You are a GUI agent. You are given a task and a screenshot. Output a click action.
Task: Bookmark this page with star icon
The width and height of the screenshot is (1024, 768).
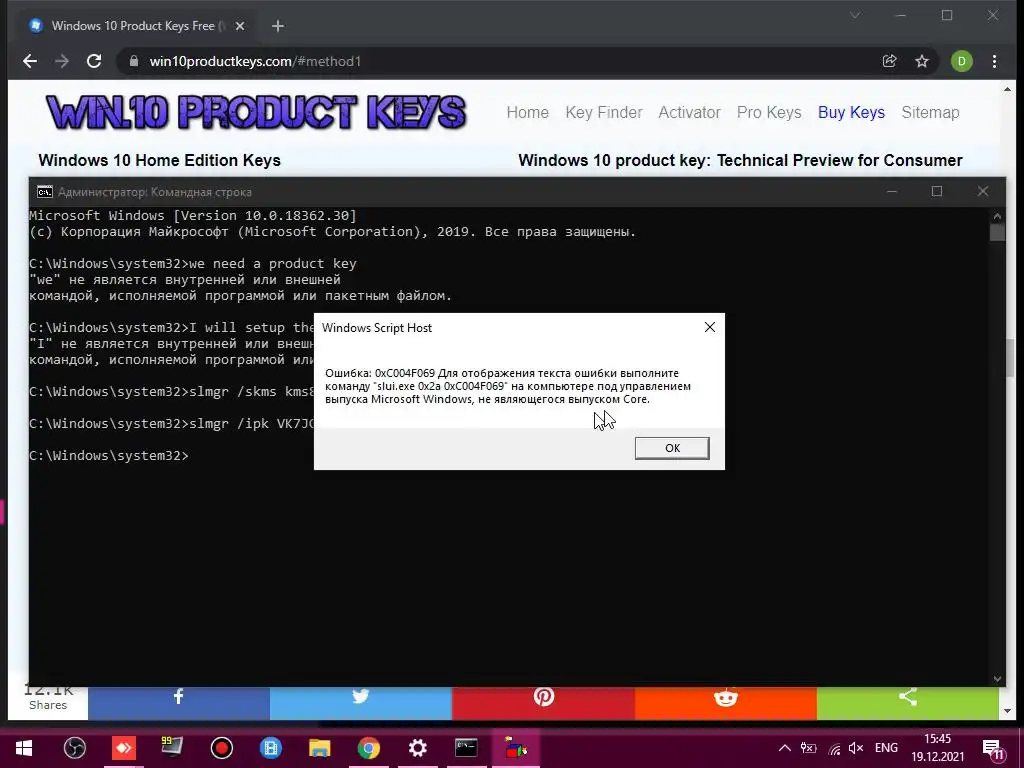point(921,61)
